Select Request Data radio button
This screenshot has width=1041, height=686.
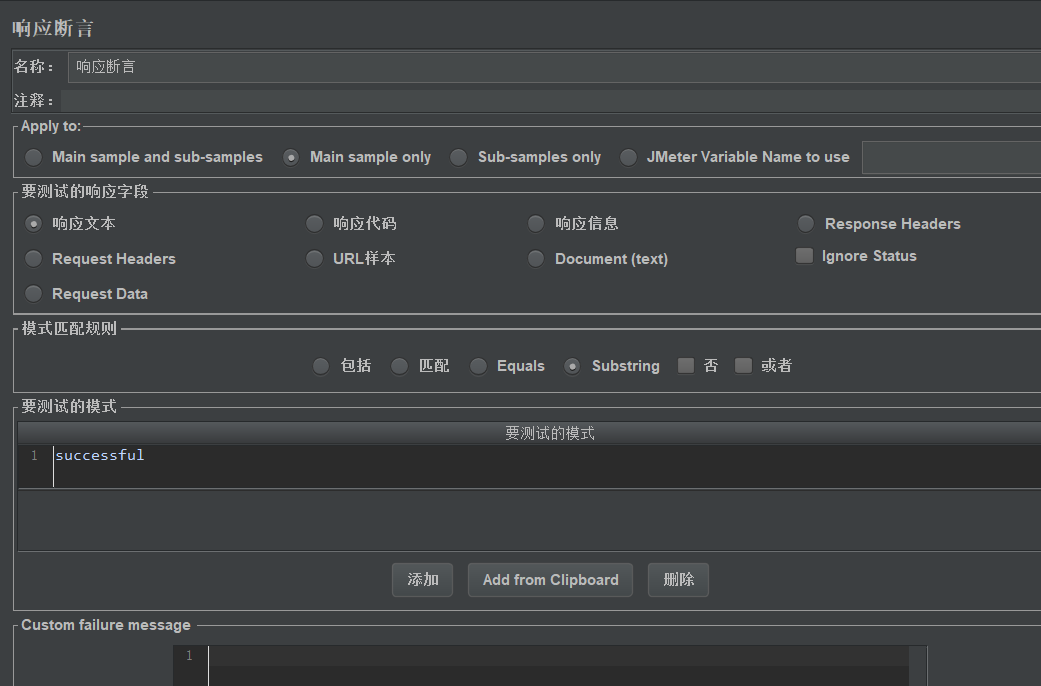click(33, 294)
